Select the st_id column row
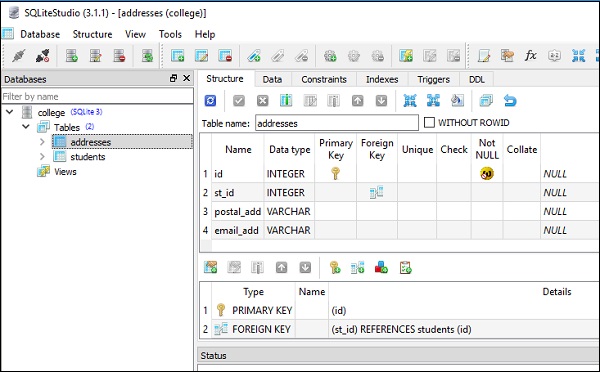This screenshot has width=600, height=372. (x=399, y=192)
